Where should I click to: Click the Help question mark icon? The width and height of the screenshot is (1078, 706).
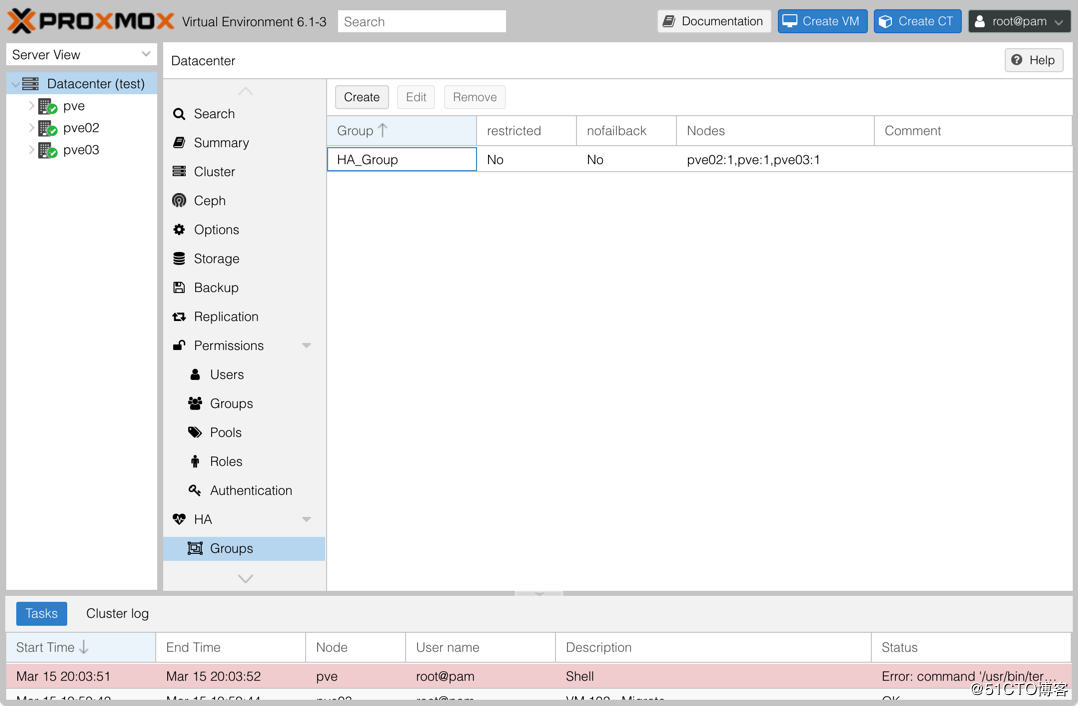click(1017, 60)
